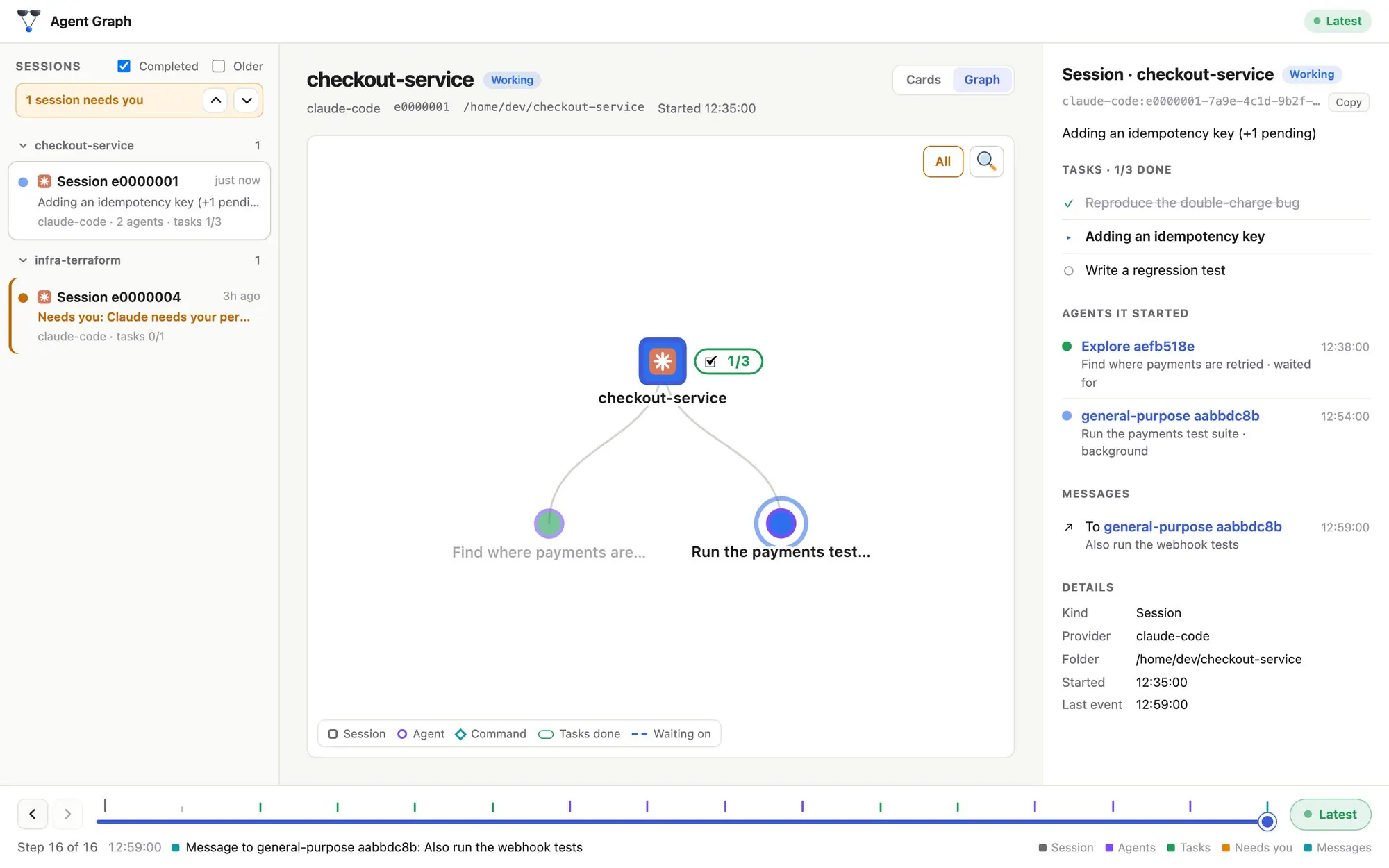The height and width of the screenshot is (868, 1389).
Task: Click the timeline scrubber handle
Action: pos(1267,821)
